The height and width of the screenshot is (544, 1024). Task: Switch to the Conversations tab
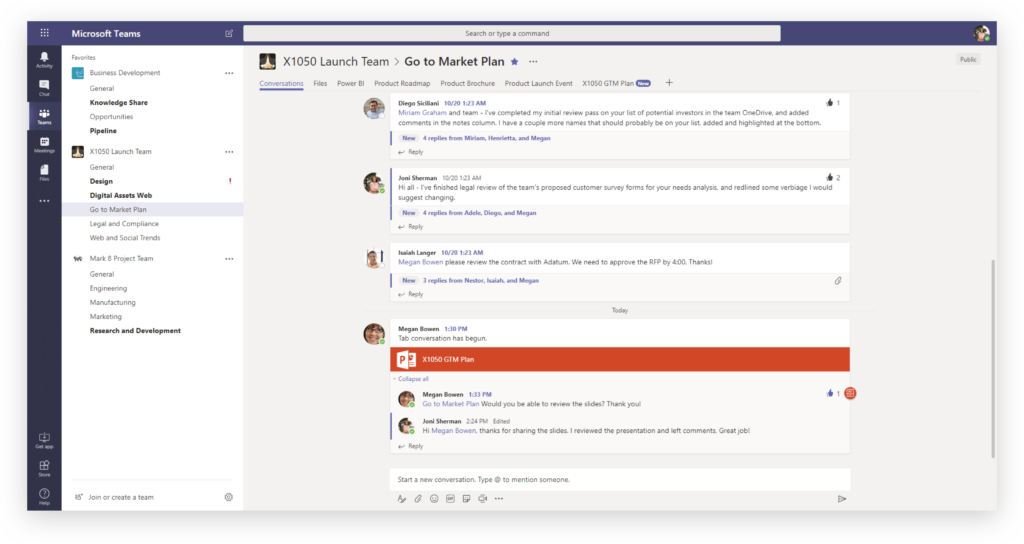coord(281,84)
